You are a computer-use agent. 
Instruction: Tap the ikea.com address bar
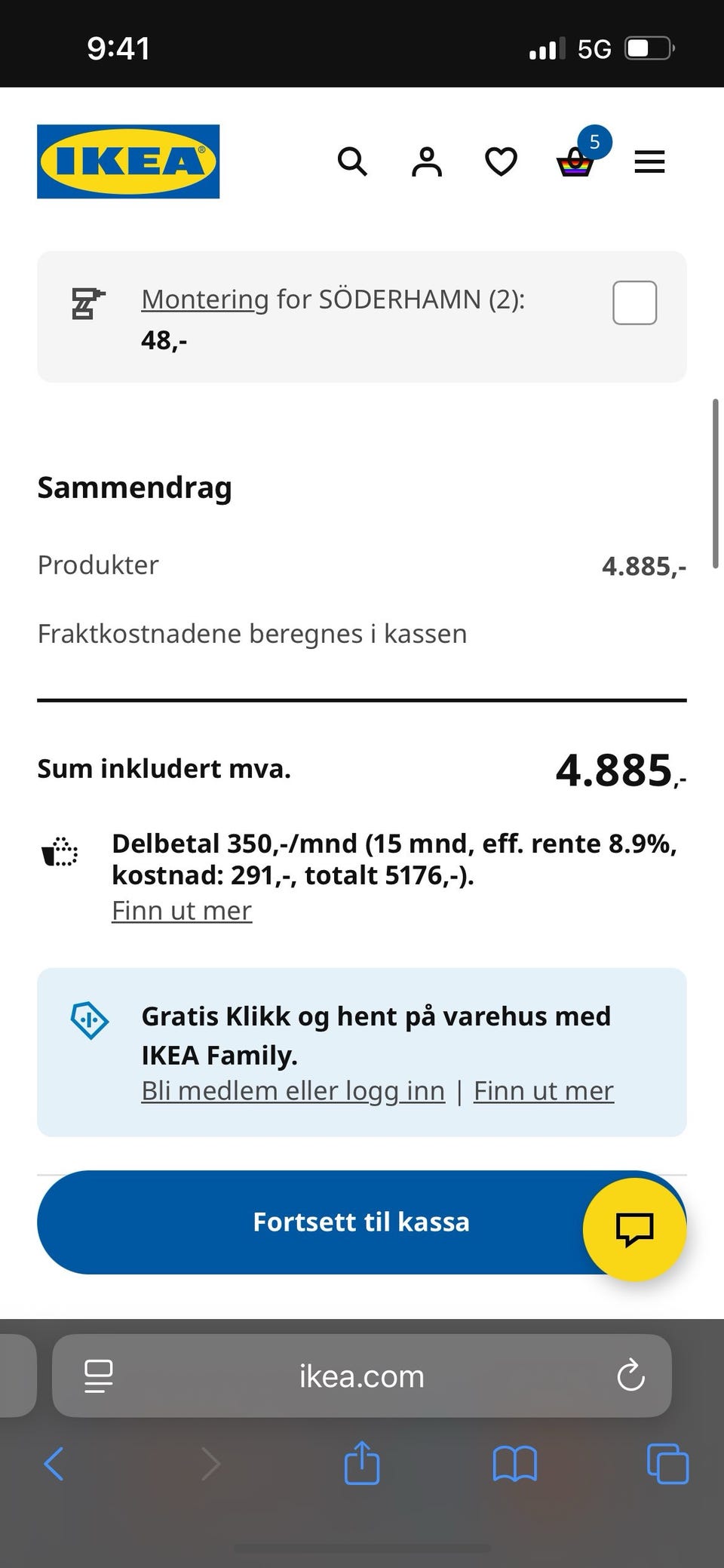coord(361,1376)
